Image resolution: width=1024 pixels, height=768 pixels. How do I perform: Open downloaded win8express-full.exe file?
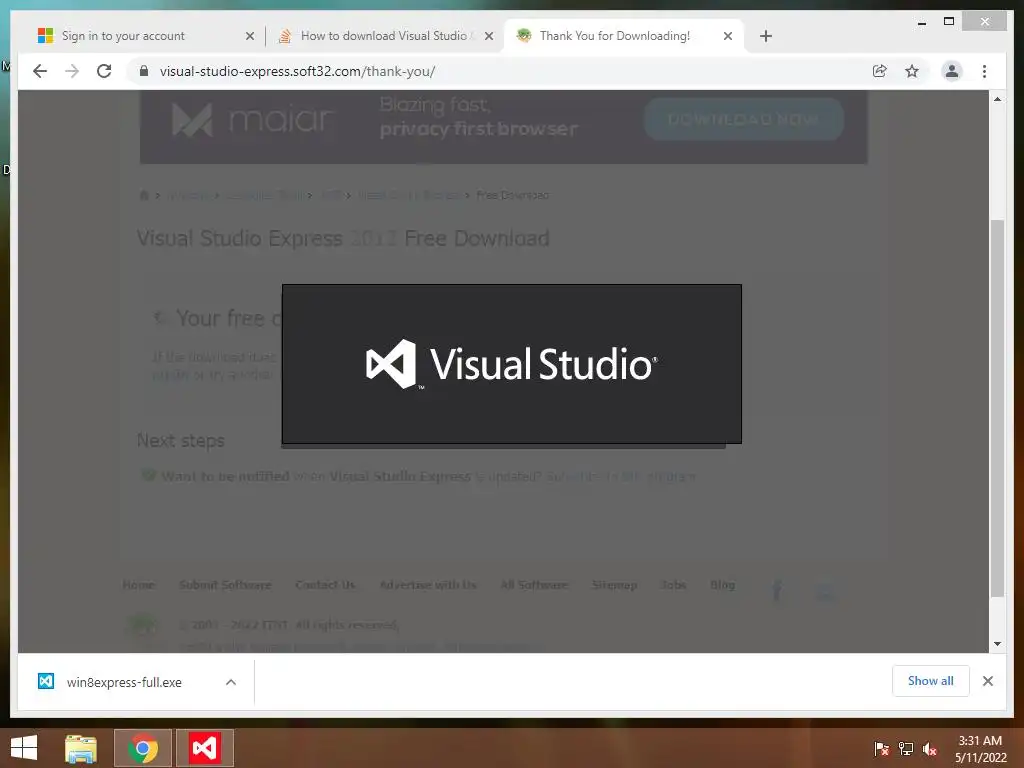click(x=124, y=682)
